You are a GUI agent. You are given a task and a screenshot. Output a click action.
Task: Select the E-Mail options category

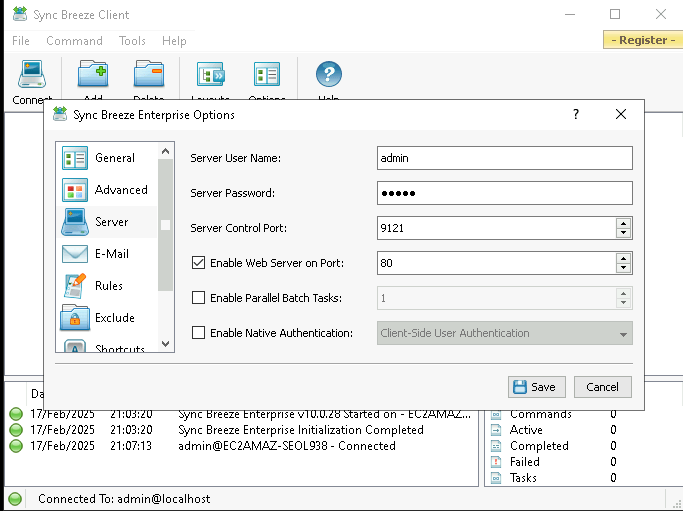click(x=111, y=254)
